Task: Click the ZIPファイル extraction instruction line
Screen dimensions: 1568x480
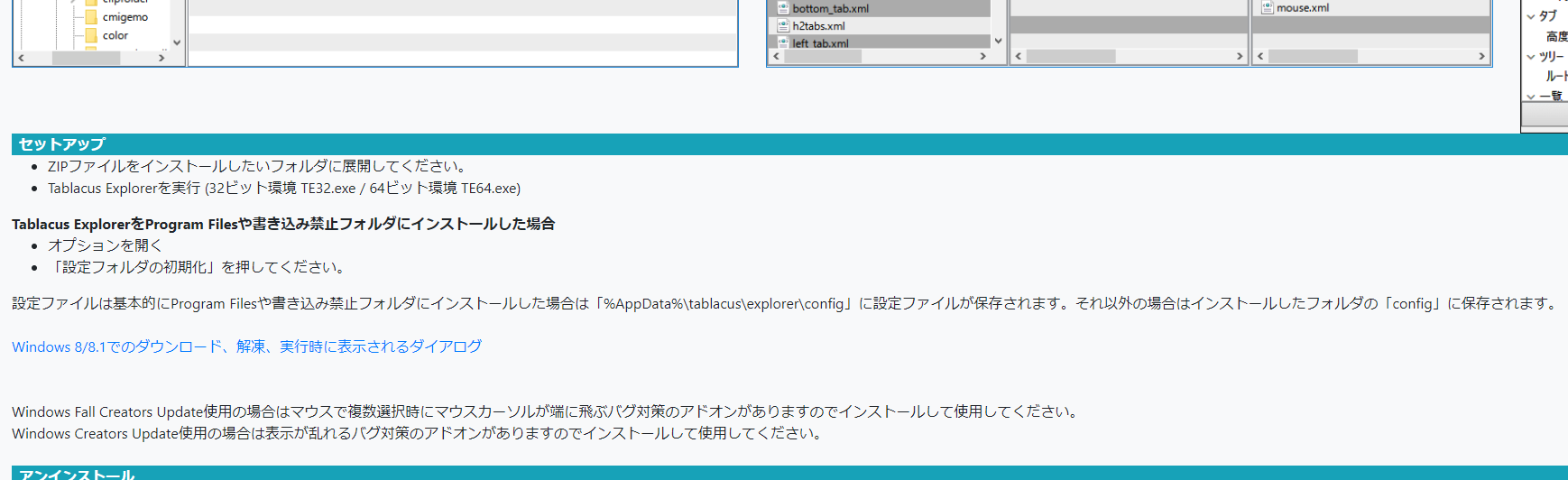Action: point(257,166)
